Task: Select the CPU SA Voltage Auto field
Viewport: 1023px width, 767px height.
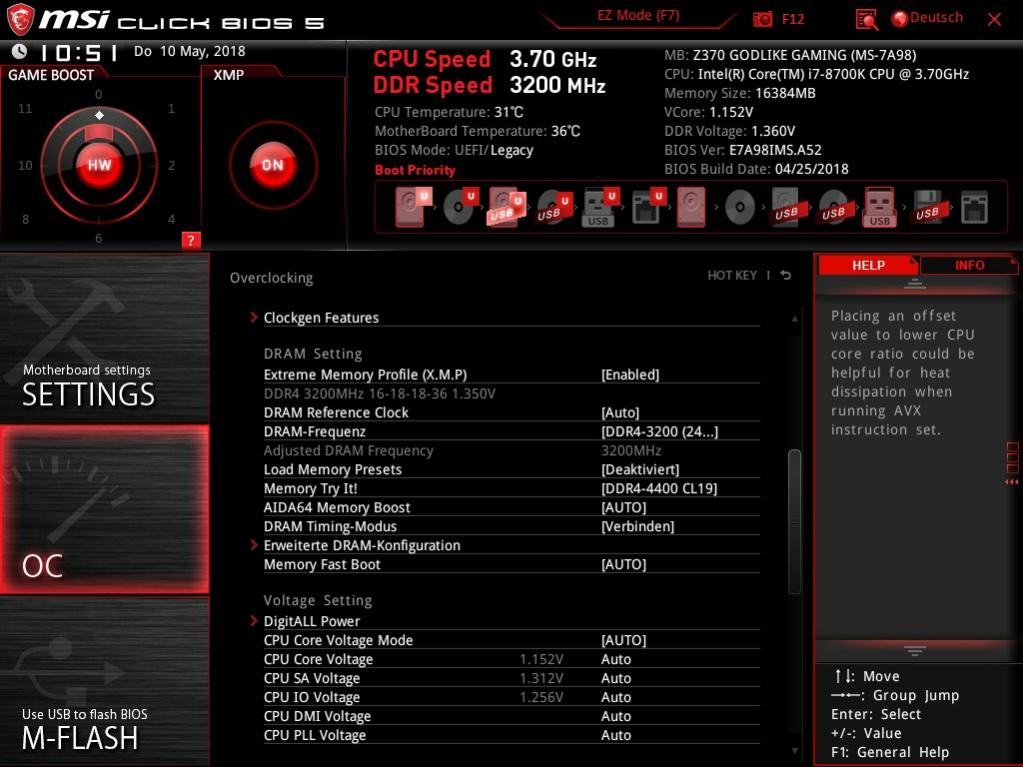Action: (616, 678)
